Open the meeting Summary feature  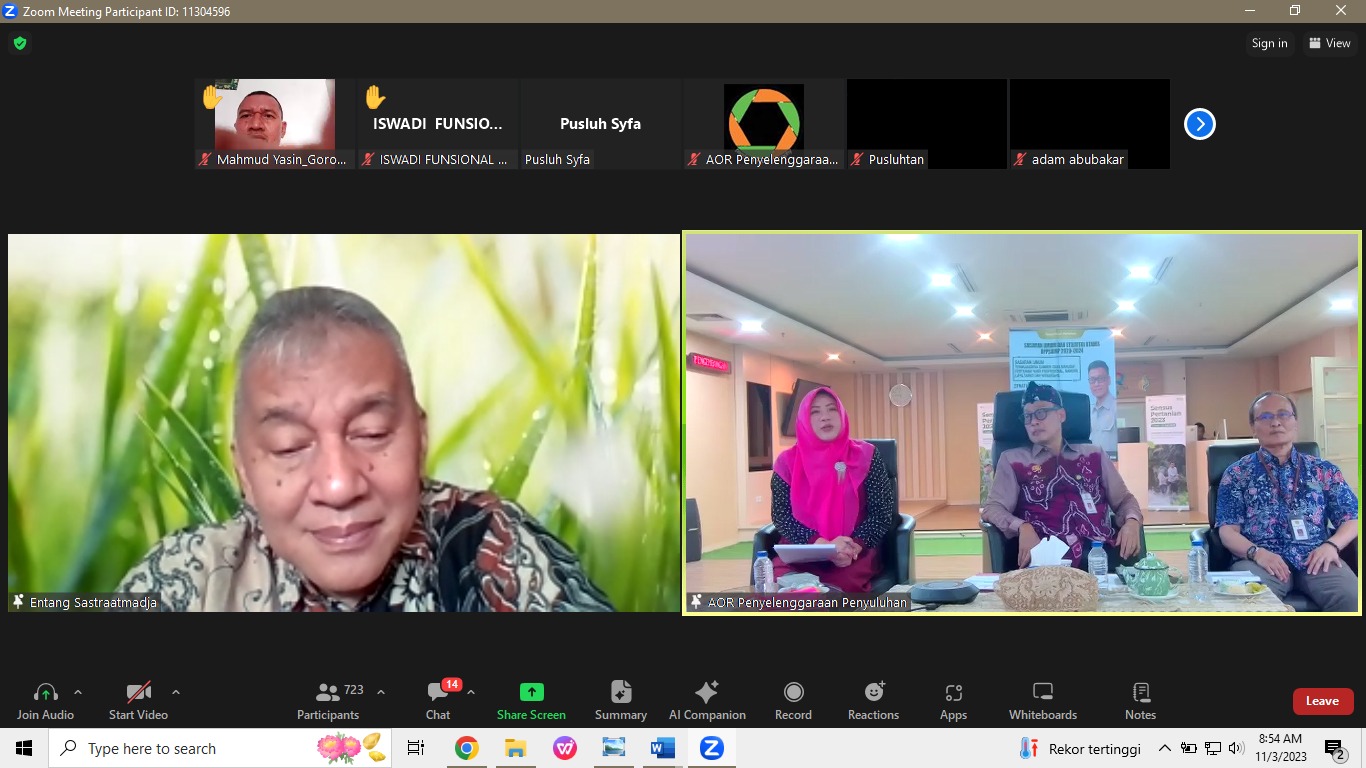tap(620, 699)
